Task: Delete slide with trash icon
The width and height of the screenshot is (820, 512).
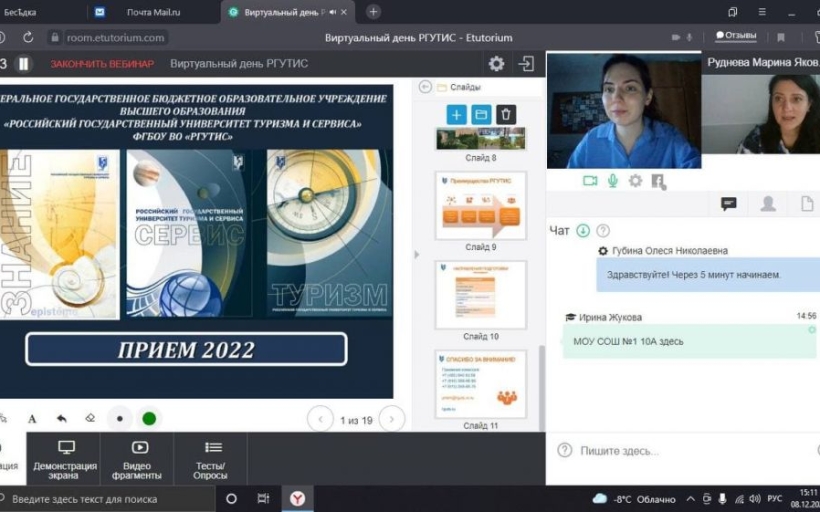Action: tap(506, 115)
